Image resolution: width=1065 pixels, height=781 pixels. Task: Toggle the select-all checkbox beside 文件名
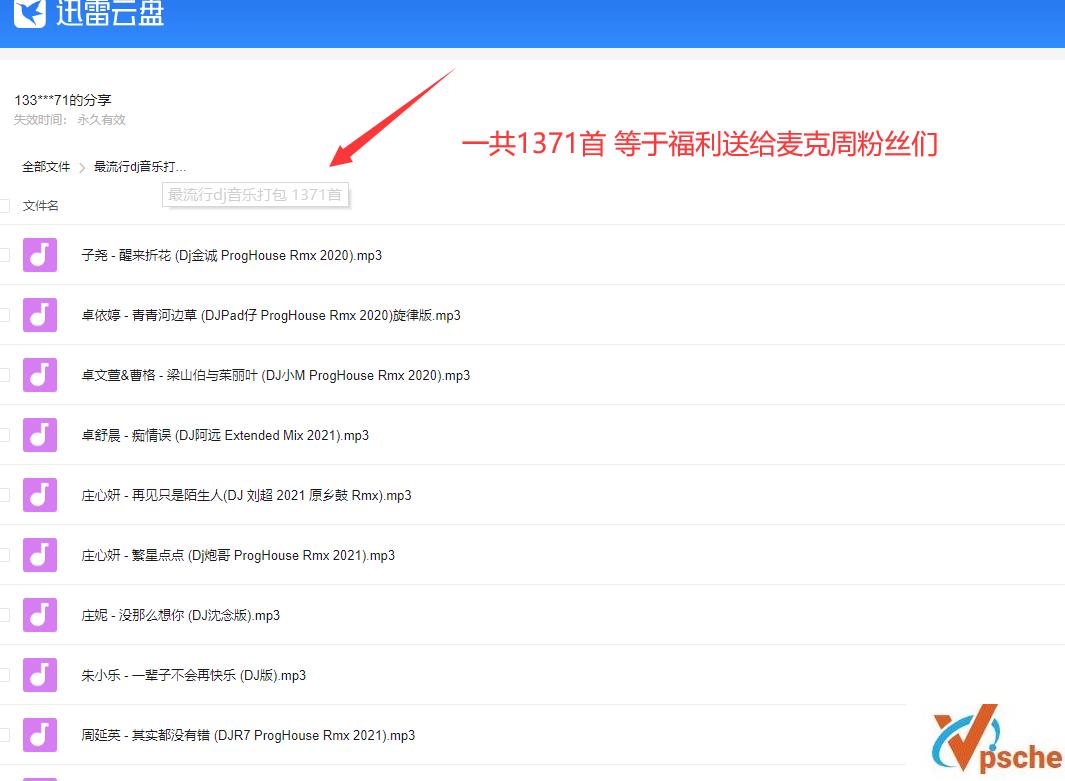tap(4, 206)
